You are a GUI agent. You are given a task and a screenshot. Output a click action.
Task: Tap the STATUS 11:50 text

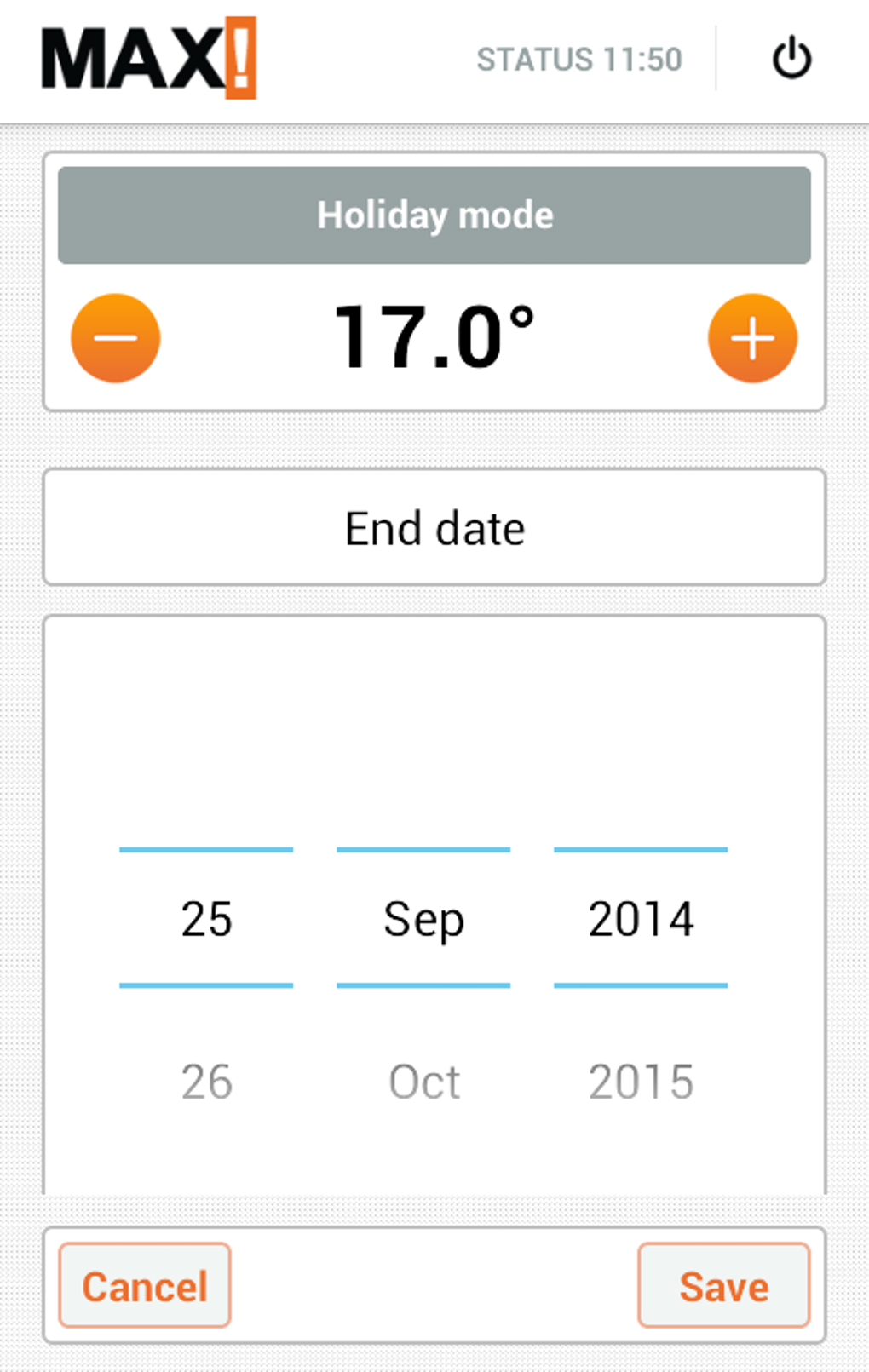point(579,60)
